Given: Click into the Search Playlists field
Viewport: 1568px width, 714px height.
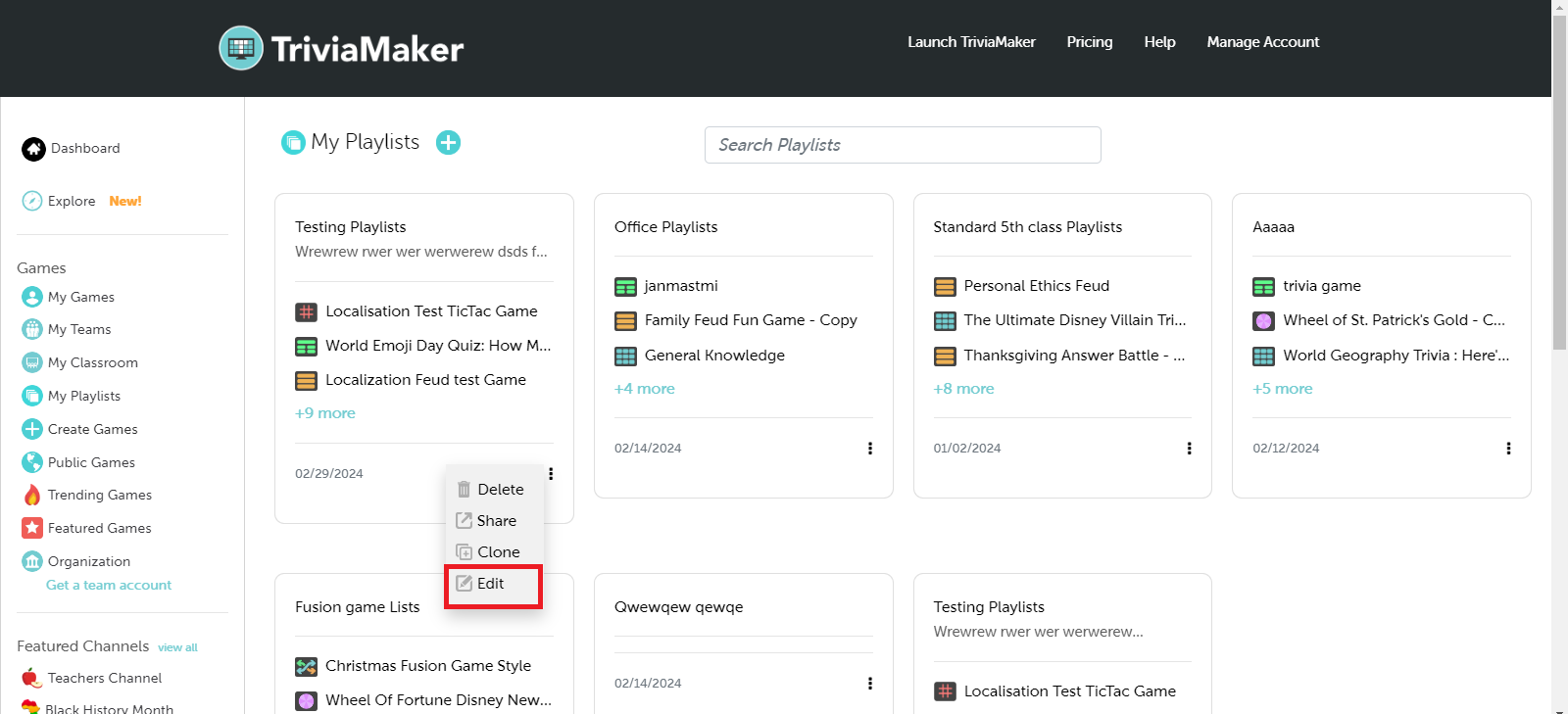Looking at the screenshot, I should pos(903,145).
